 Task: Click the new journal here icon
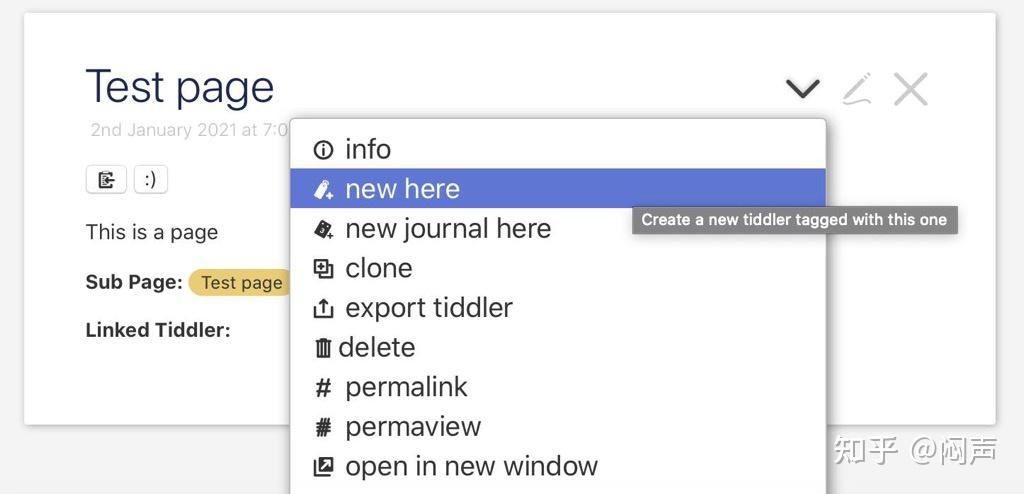coord(323,229)
